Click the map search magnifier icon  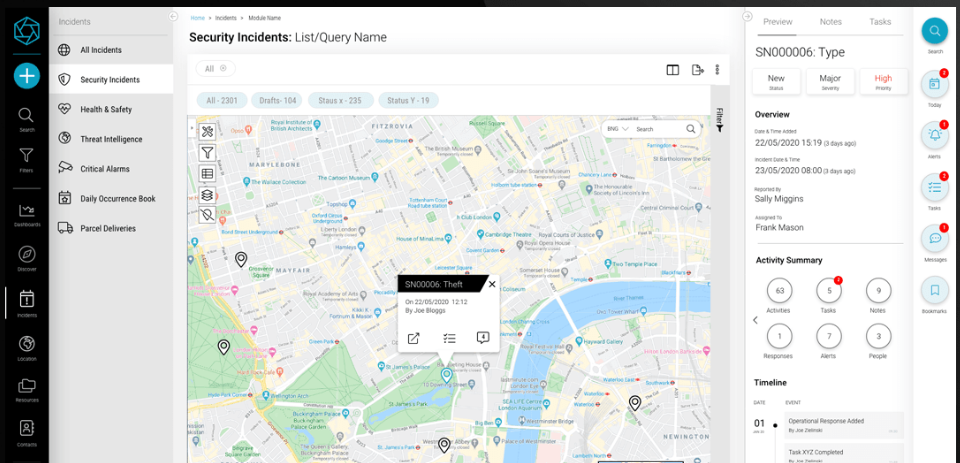point(691,129)
